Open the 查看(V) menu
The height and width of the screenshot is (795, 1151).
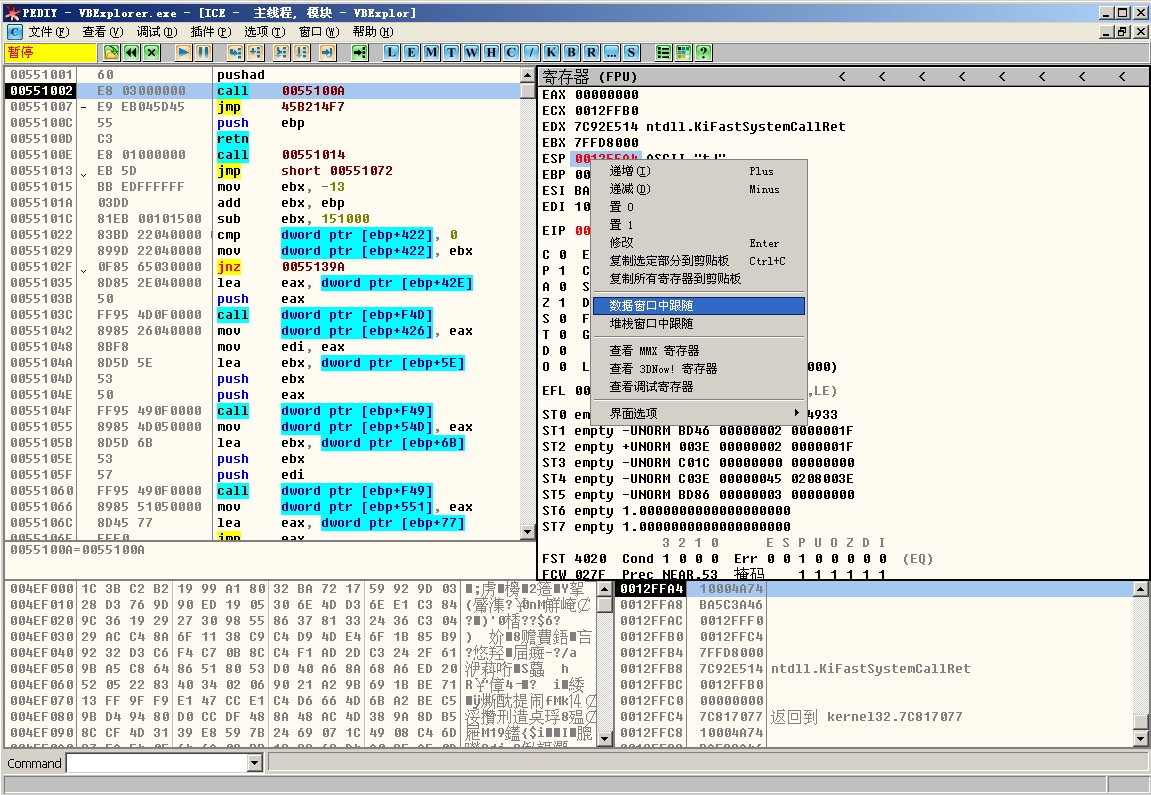click(x=103, y=32)
